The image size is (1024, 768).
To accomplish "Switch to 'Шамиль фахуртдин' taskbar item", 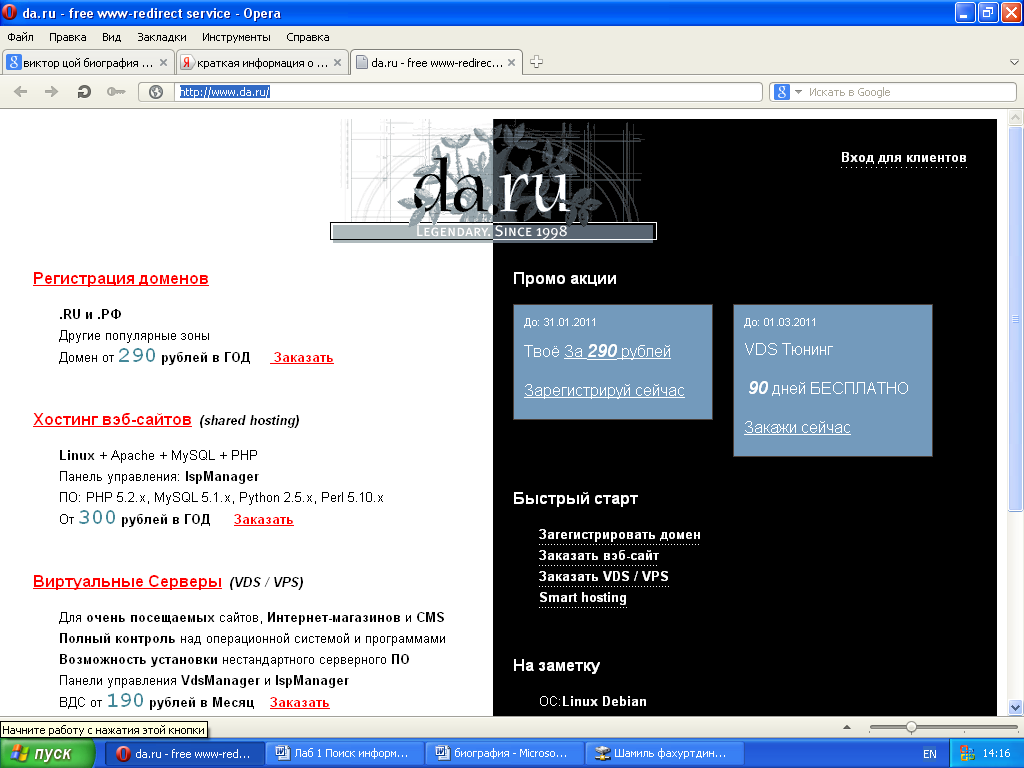I will pyautogui.click(x=664, y=754).
